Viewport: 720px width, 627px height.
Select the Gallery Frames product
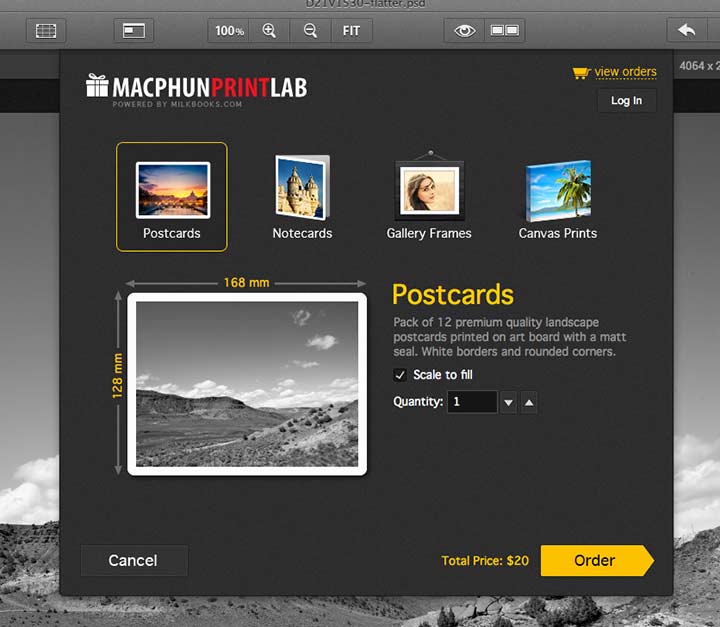429,195
